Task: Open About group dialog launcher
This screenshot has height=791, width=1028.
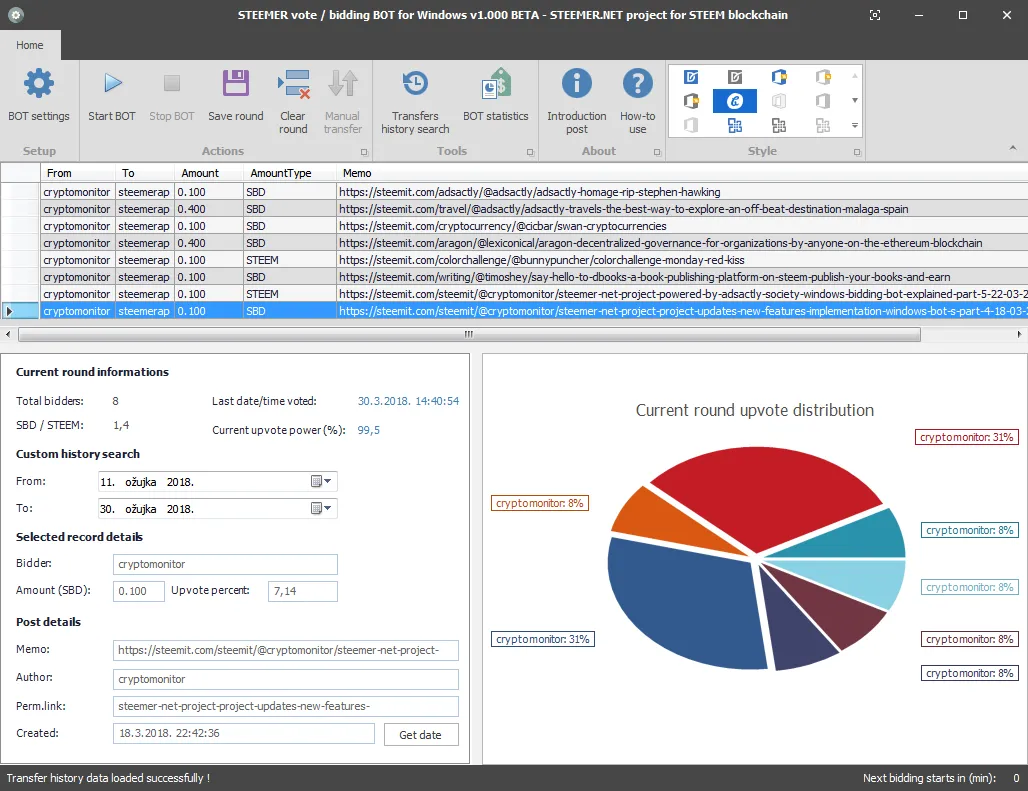Action: 657,152
